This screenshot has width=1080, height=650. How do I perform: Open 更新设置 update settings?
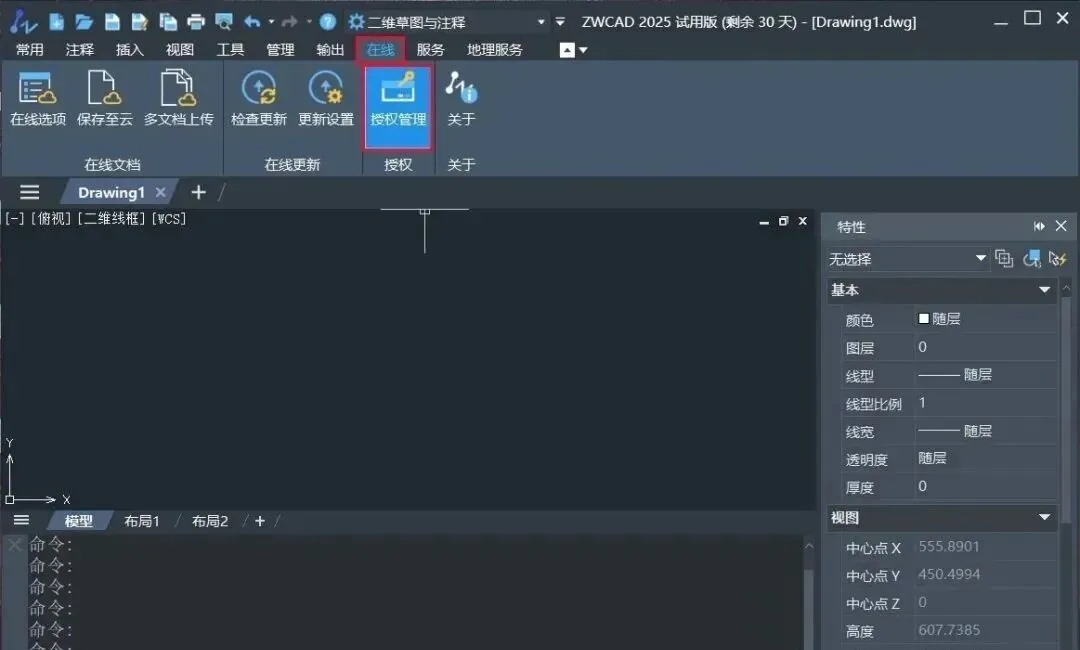pyautogui.click(x=326, y=99)
